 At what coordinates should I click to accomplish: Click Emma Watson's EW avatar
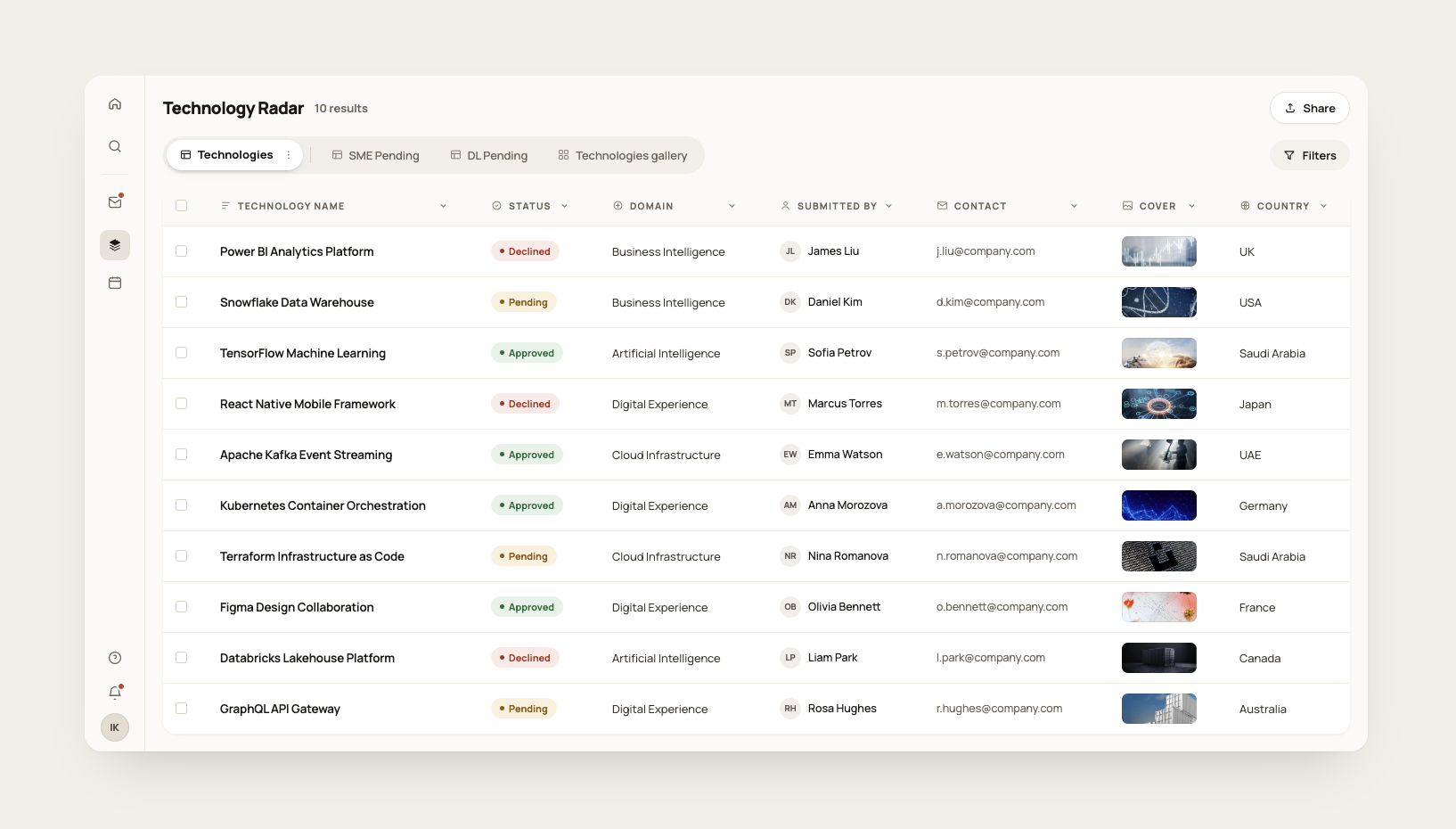pyautogui.click(x=790, y=455)
